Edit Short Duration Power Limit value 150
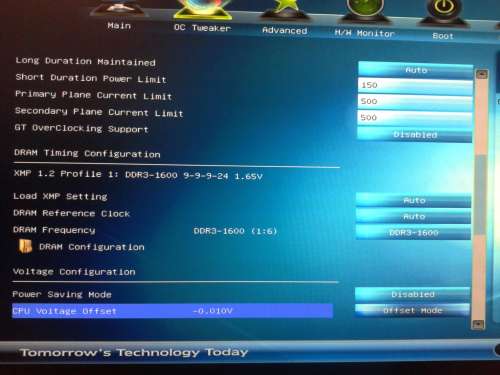The image size is (500, 375). coord(415,85)
